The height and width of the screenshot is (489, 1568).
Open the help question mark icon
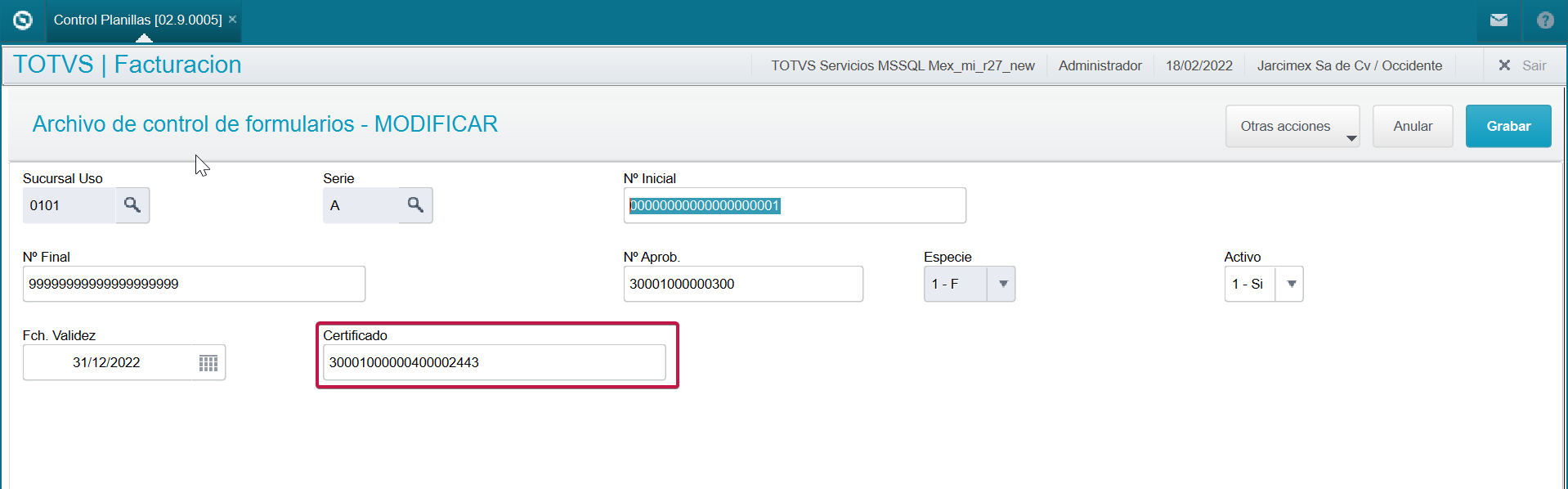(1545, 20)
